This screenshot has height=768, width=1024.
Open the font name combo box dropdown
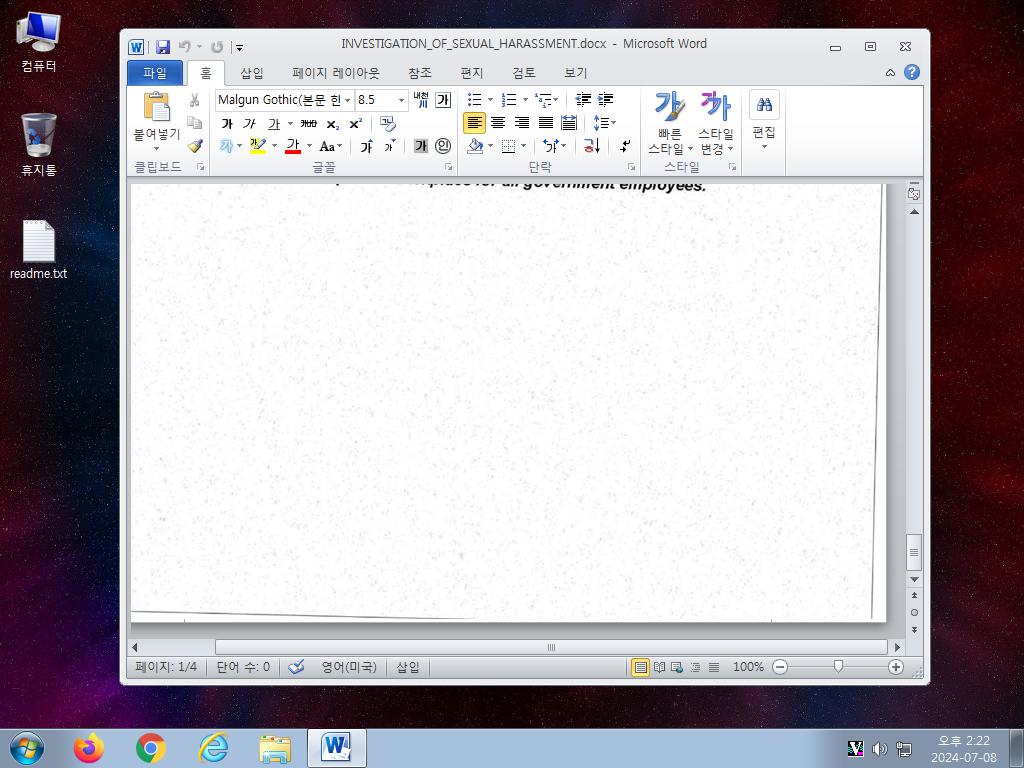(x=347, y=100)
